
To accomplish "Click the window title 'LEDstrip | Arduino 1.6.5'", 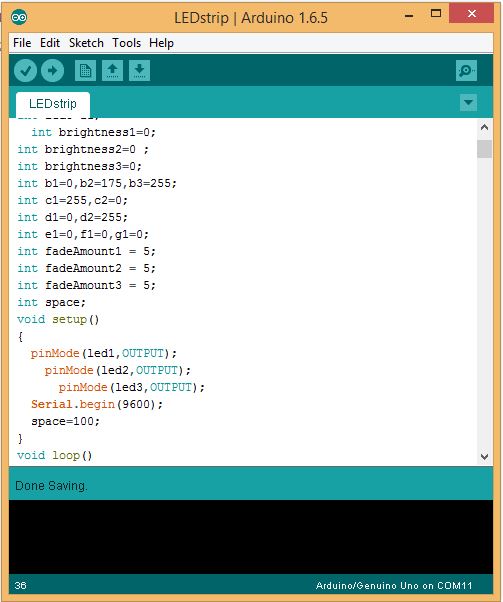I will click(x=251, y=18).
